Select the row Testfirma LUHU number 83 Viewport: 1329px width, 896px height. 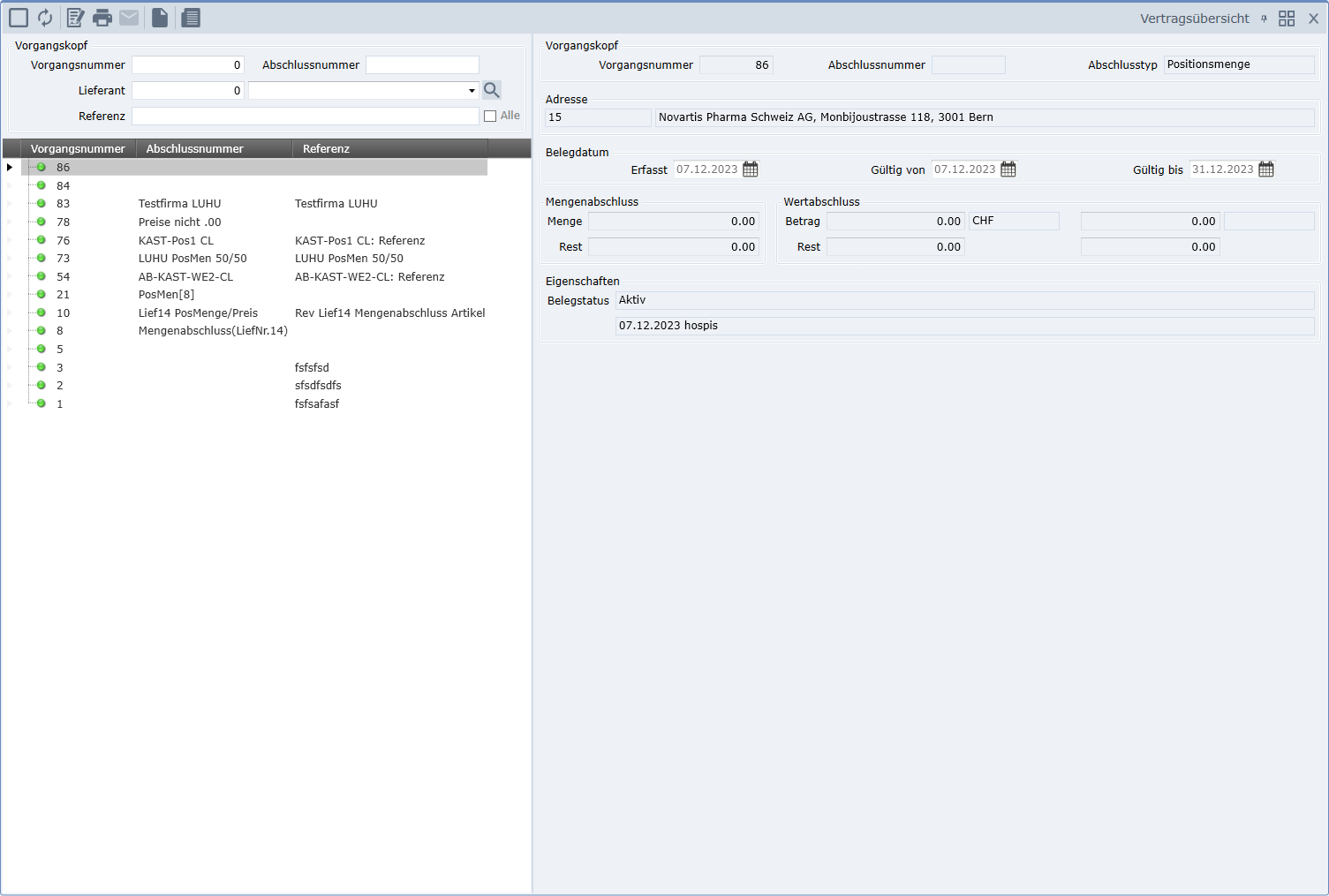(x=179, y=204)
